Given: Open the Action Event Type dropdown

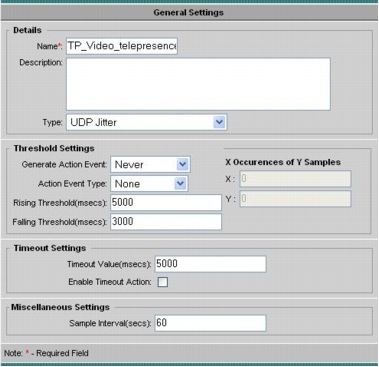Looking at the screenshot, I should (x=149, y=183).
